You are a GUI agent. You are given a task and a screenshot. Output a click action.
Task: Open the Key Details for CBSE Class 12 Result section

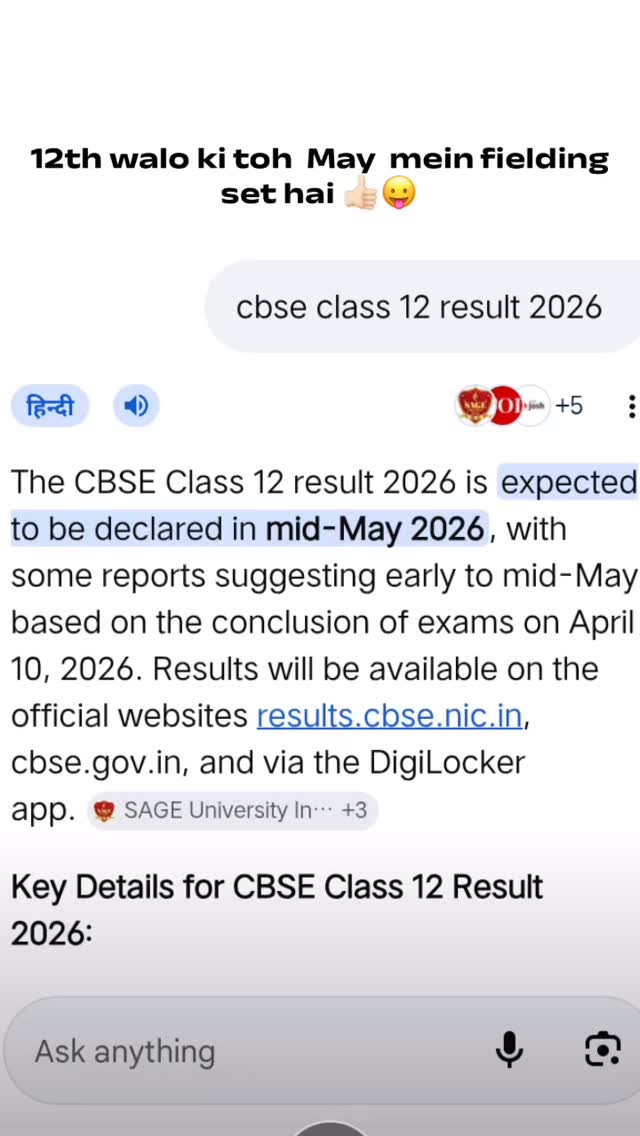(x=276, y=909)
